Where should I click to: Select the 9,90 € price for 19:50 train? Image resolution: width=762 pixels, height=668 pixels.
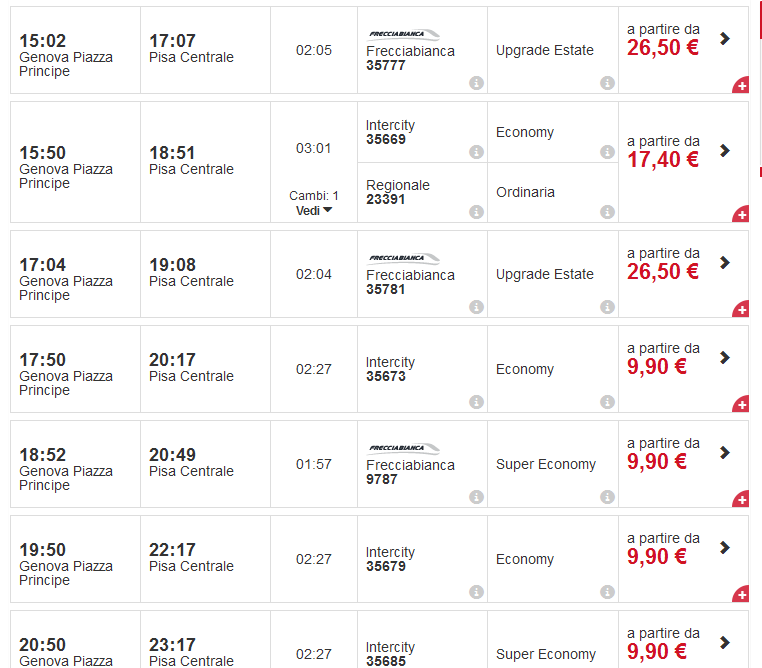(657, 557)
